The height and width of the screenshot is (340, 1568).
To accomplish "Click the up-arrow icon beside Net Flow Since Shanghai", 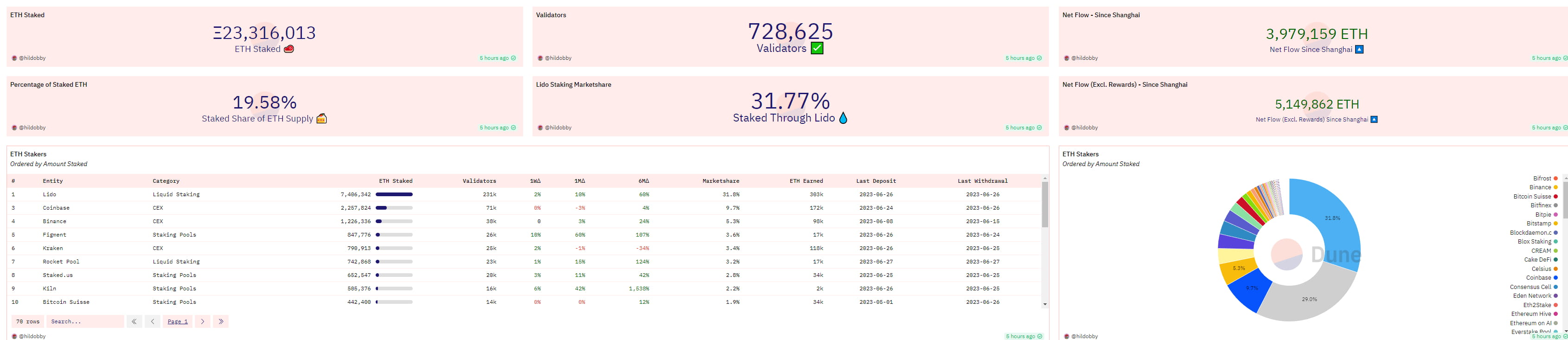I will 1359,49.
